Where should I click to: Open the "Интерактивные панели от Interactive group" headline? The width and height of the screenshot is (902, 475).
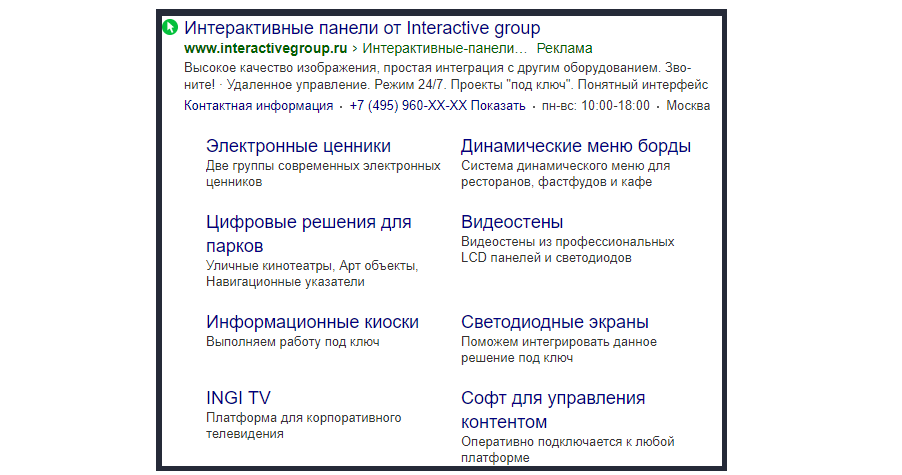[x=362, y=28]
